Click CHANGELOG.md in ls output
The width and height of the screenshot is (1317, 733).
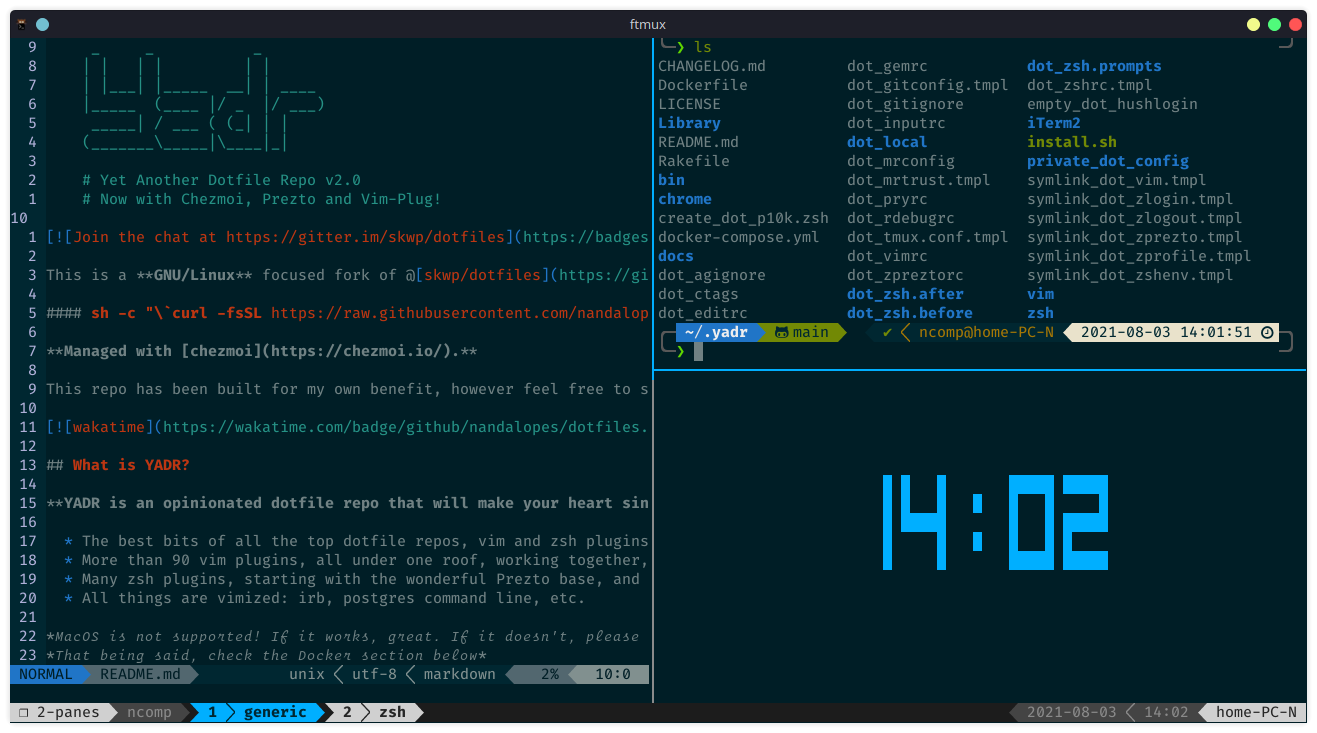712,66
